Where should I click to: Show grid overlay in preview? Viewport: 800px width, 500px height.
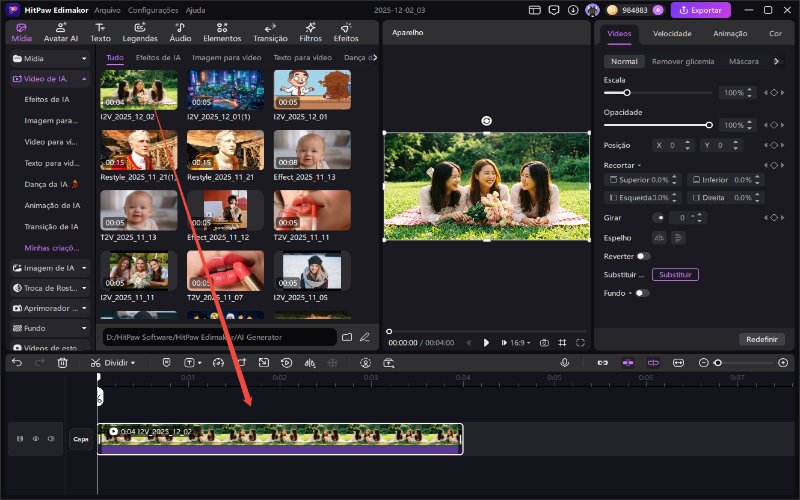(562, 343)
